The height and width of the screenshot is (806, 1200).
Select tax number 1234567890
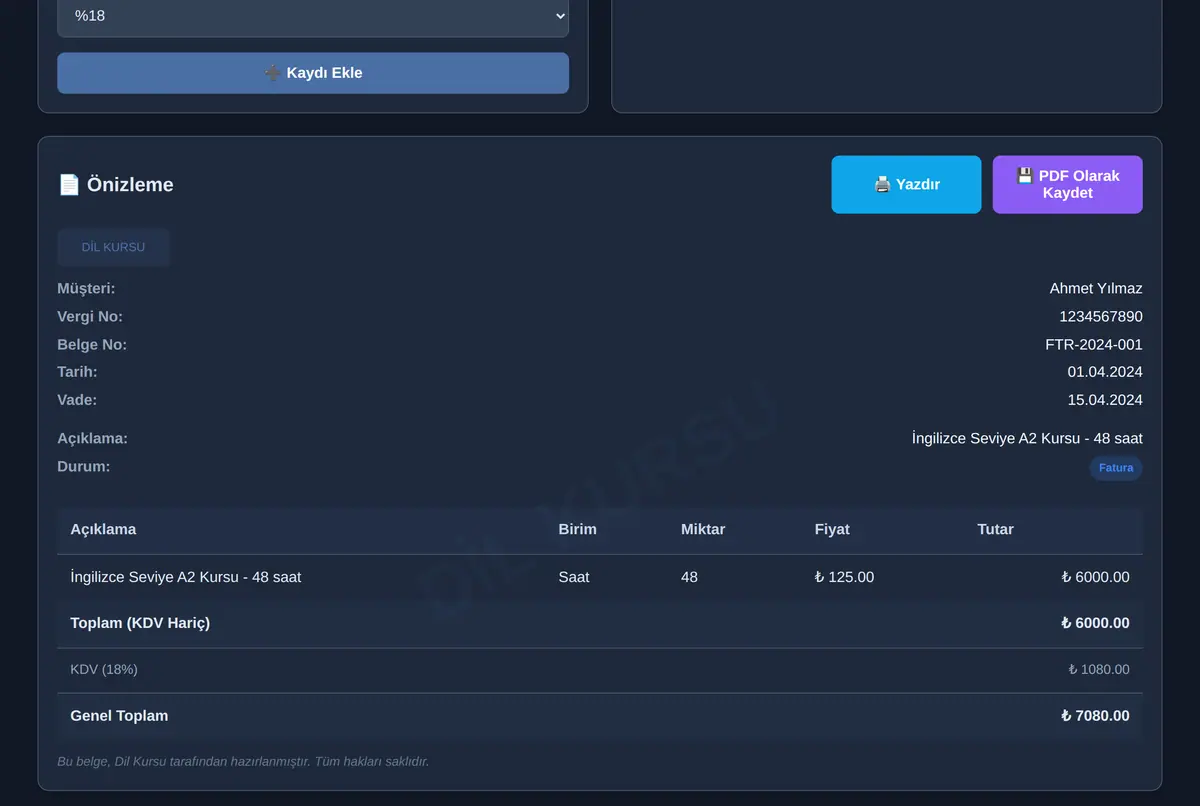point(1101,316)
